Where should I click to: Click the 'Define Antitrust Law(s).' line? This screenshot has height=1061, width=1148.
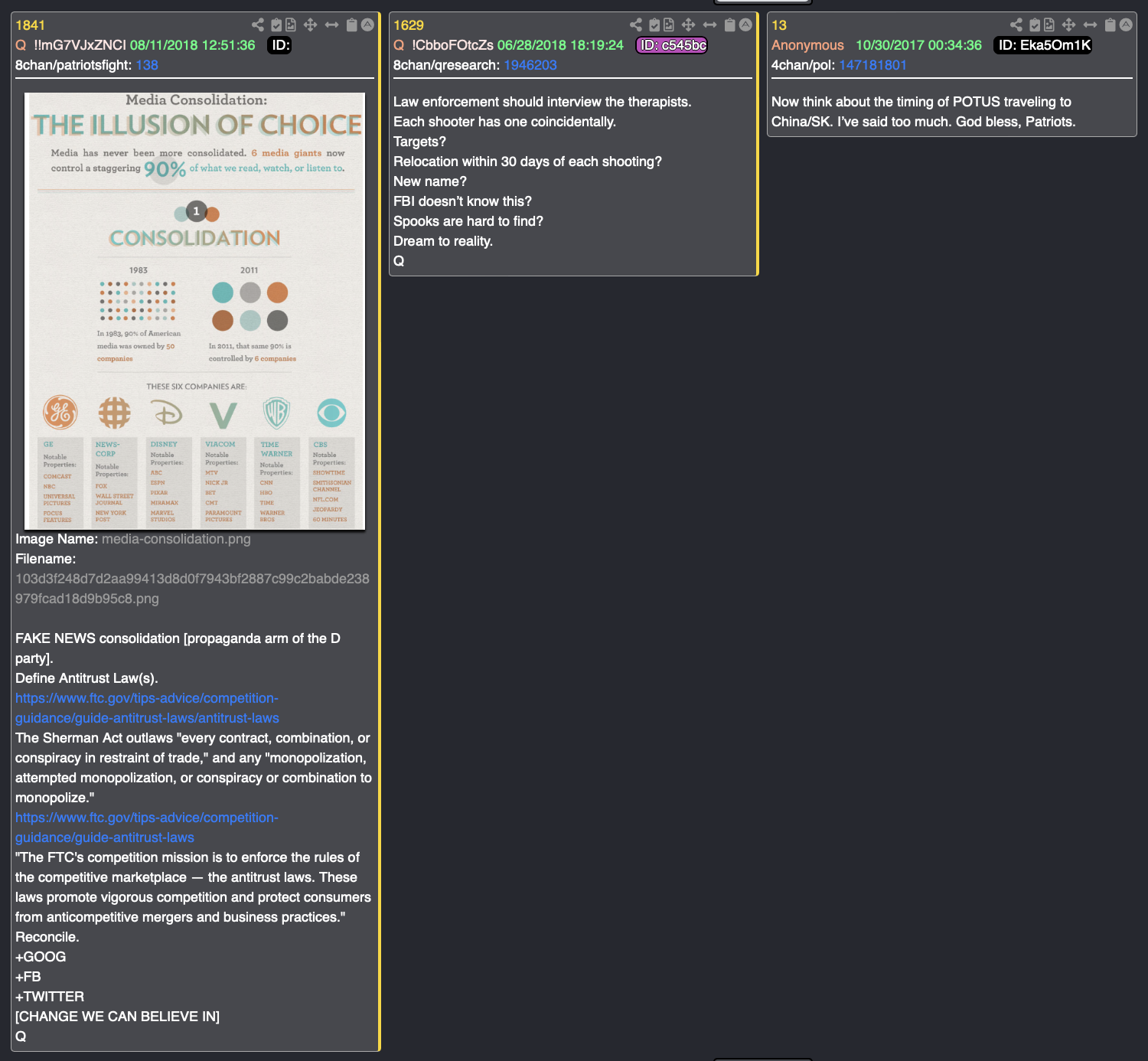pyautogui.click(x=86, y=678)
